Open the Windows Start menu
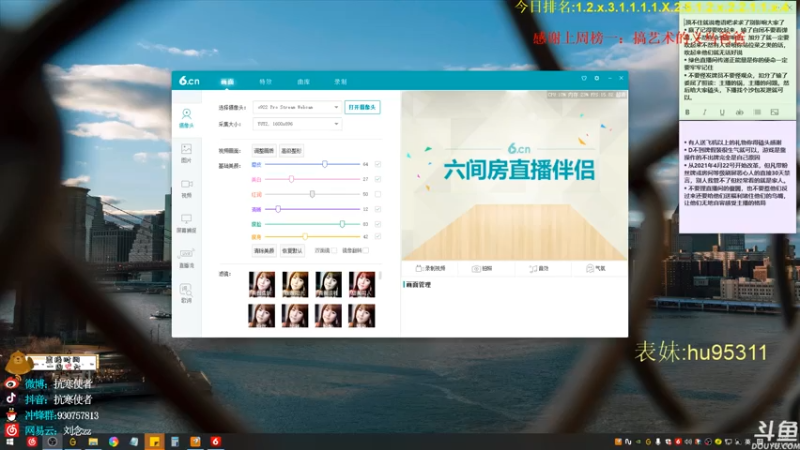 pos(10,442)
